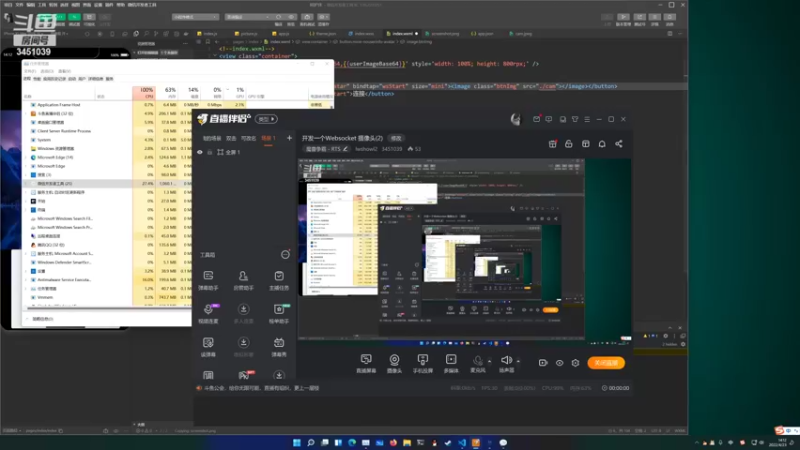The width and height of the screenshot is (800, 450).
Task: Click the 麦克风 microphone icon
Action: (x=478, y=361)
